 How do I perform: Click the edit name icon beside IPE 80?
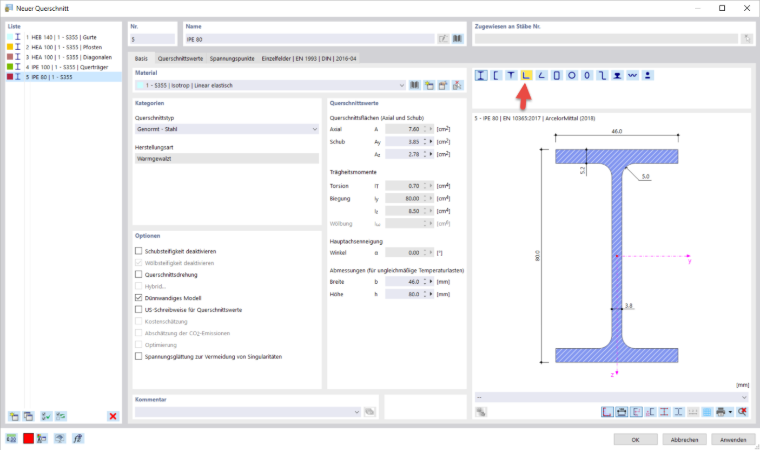click(x=443, y=39)
